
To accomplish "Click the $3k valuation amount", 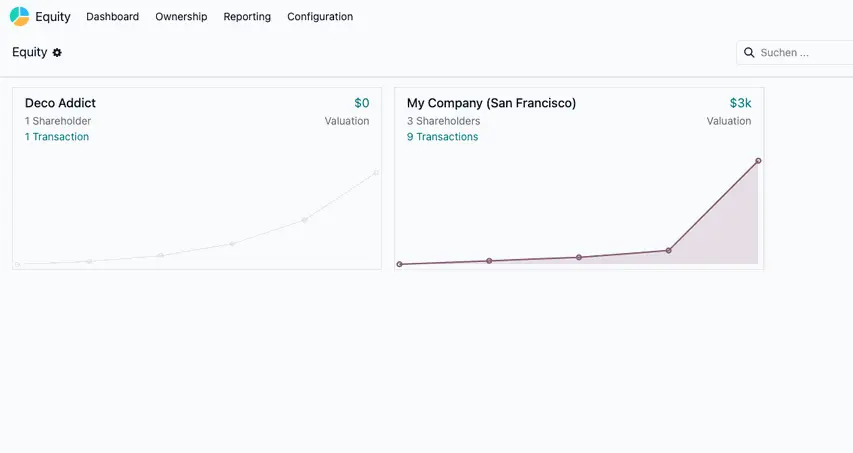I will click(740, 103).
